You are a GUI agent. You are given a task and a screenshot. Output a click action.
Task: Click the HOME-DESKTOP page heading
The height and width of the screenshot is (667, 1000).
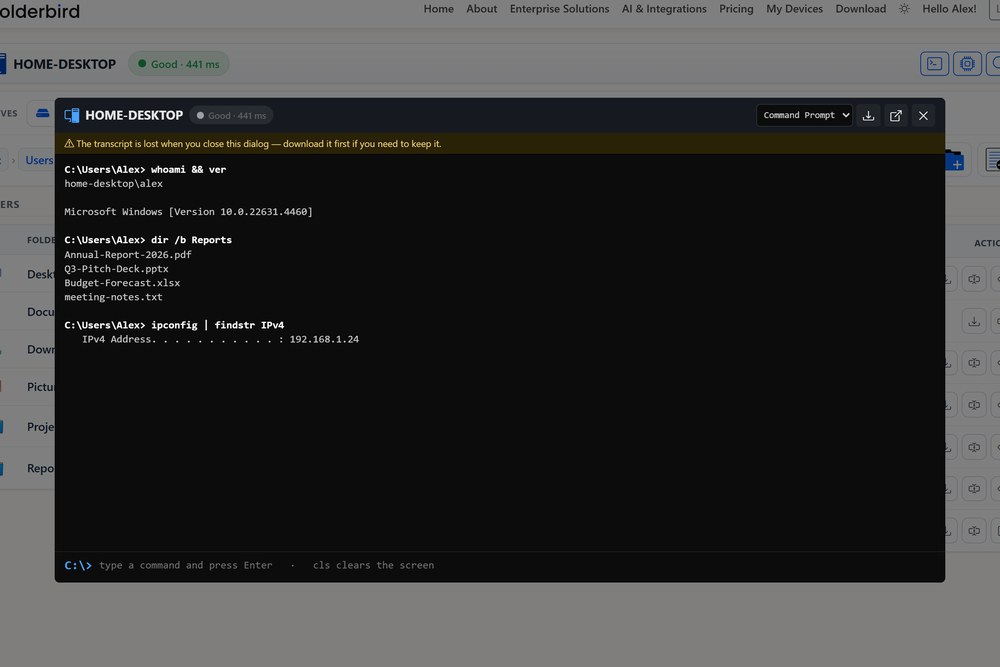coord(64,64)
